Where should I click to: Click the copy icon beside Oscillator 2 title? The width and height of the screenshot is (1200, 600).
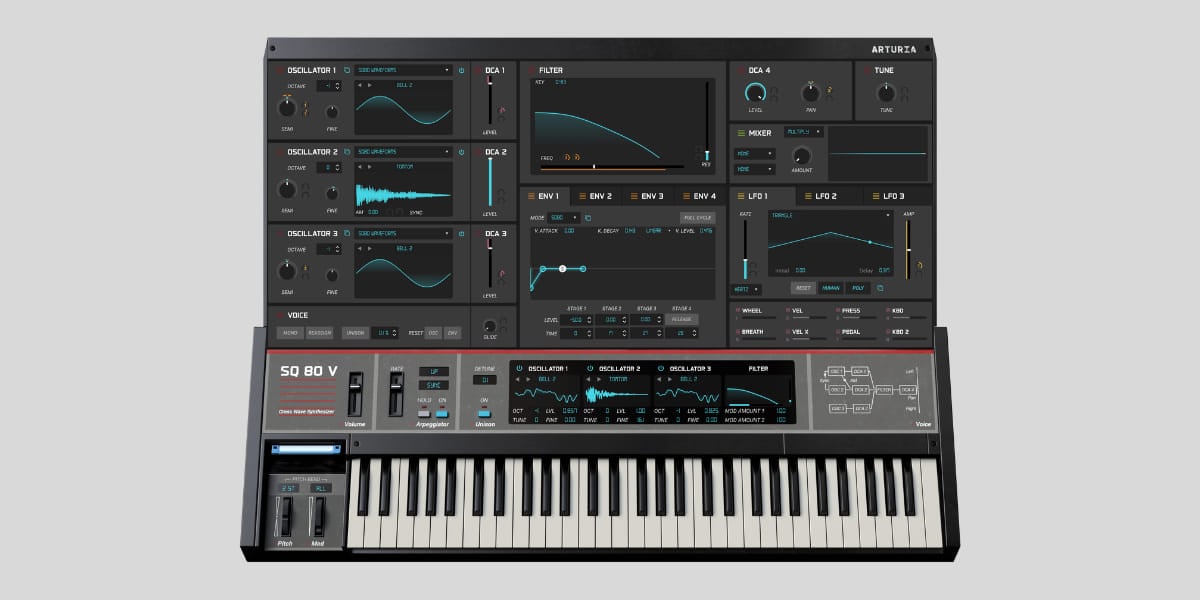click(x=347, y=152)
